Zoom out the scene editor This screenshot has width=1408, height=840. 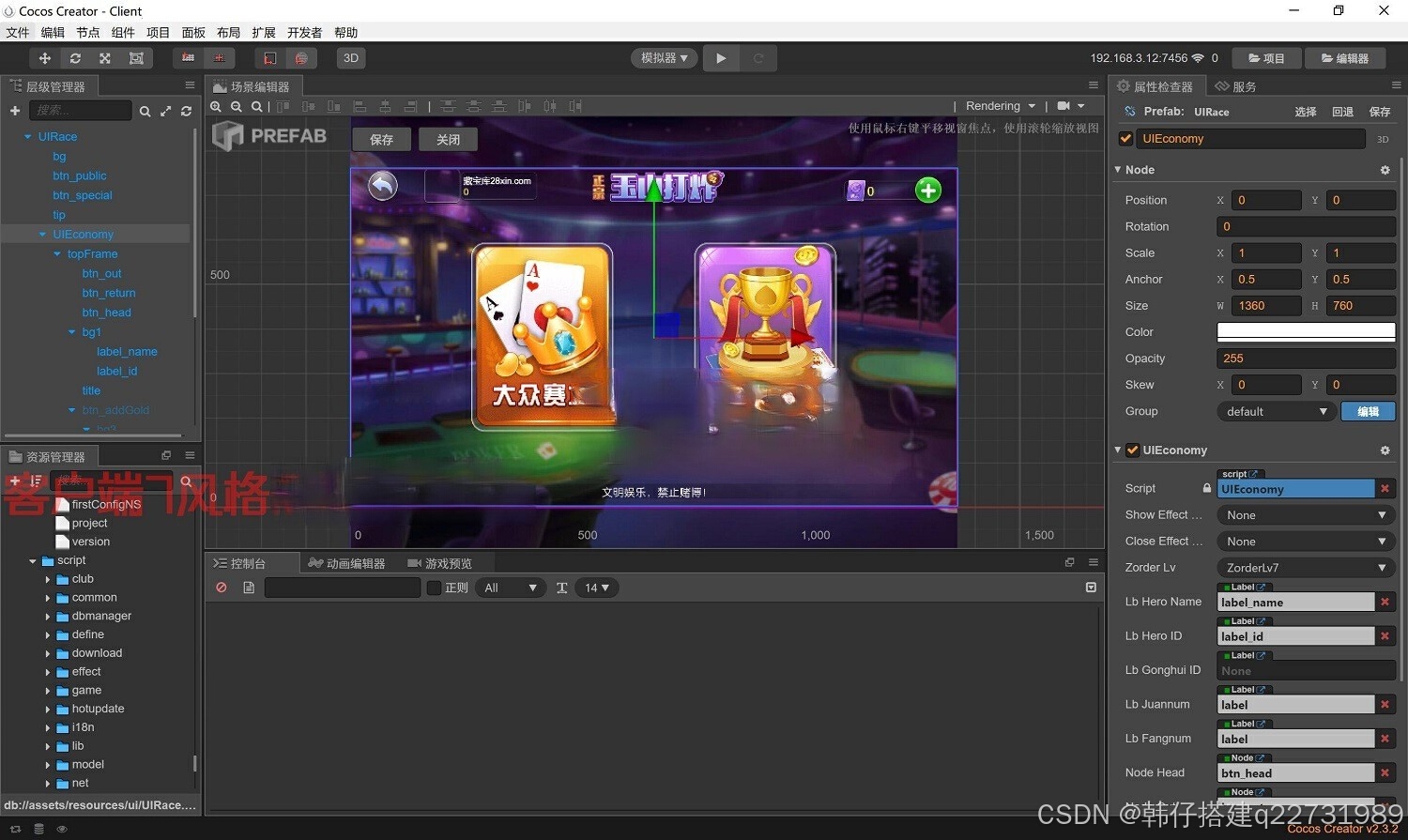pos(237,107)
